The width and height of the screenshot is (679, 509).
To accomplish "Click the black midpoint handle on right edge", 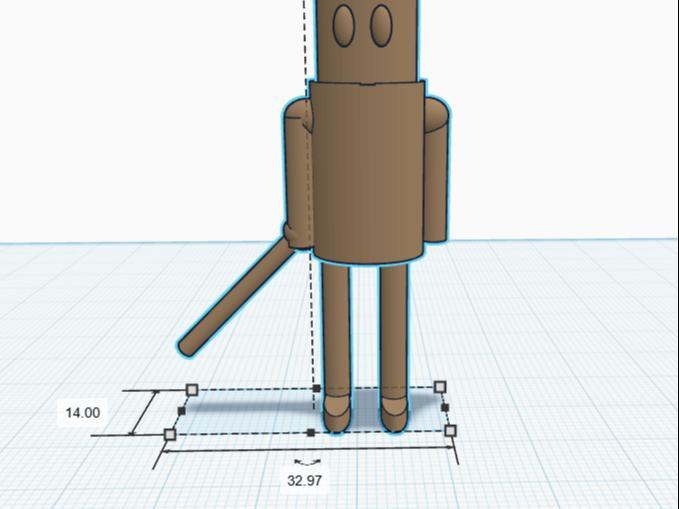I will pyautogui.click(x=445, y=408).
